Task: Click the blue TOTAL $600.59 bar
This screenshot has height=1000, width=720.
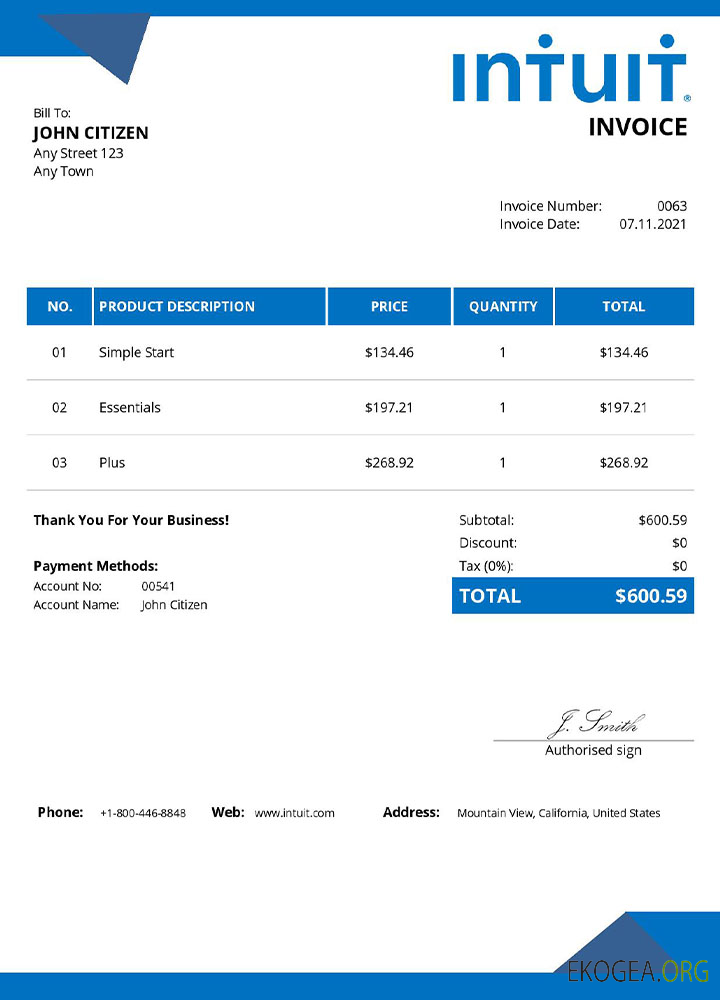Action: click(573, 596)
